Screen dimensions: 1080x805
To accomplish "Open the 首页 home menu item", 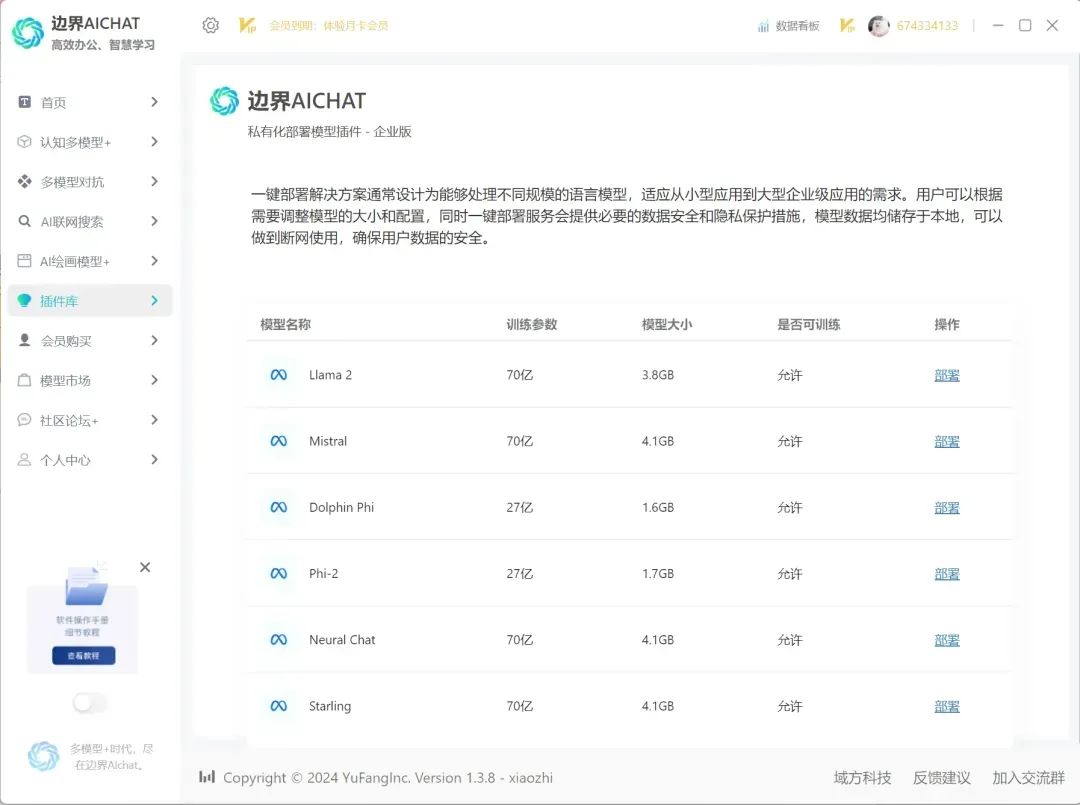I will (x=54, y=102).
